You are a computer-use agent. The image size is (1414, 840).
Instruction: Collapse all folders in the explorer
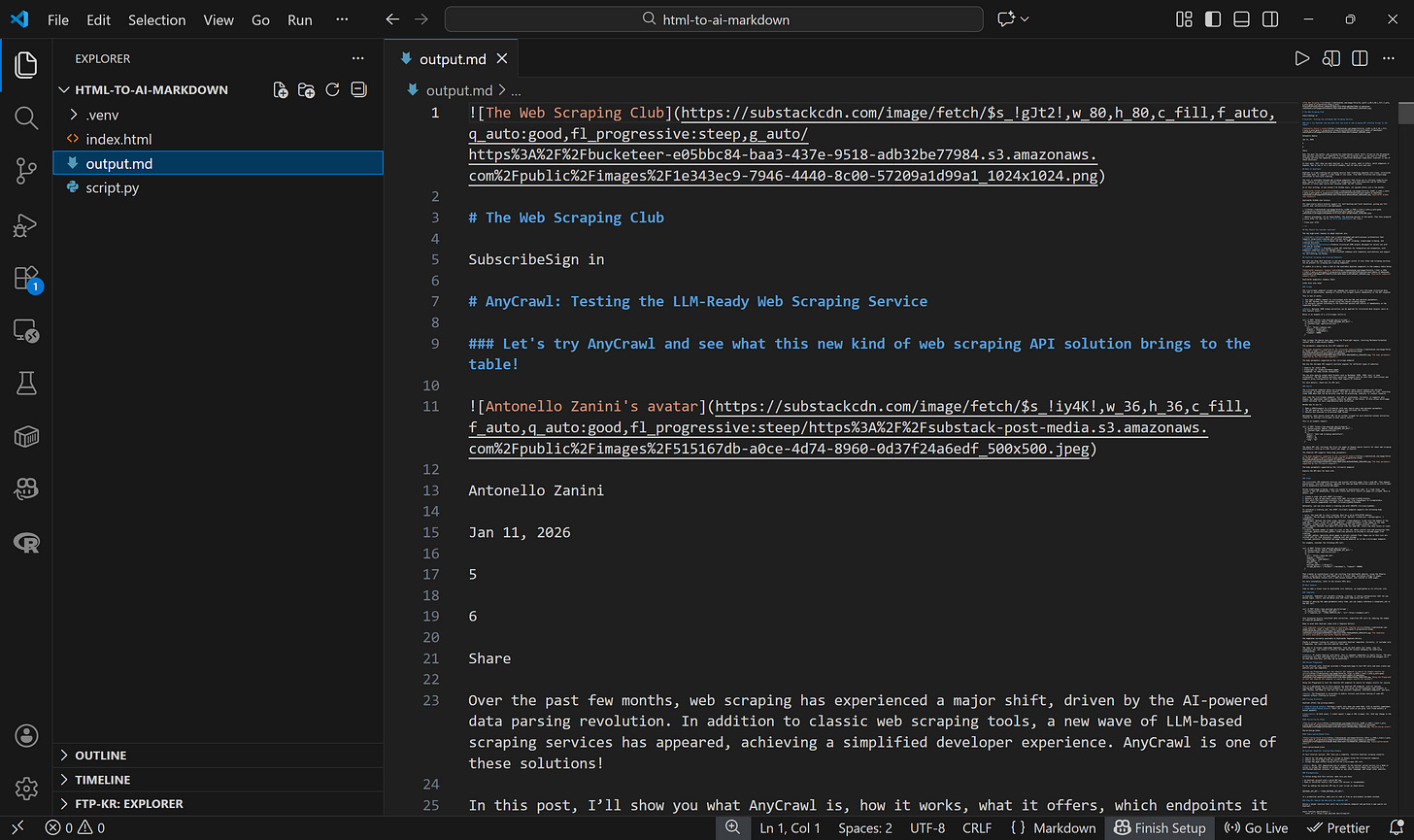[x=358, y=89]
